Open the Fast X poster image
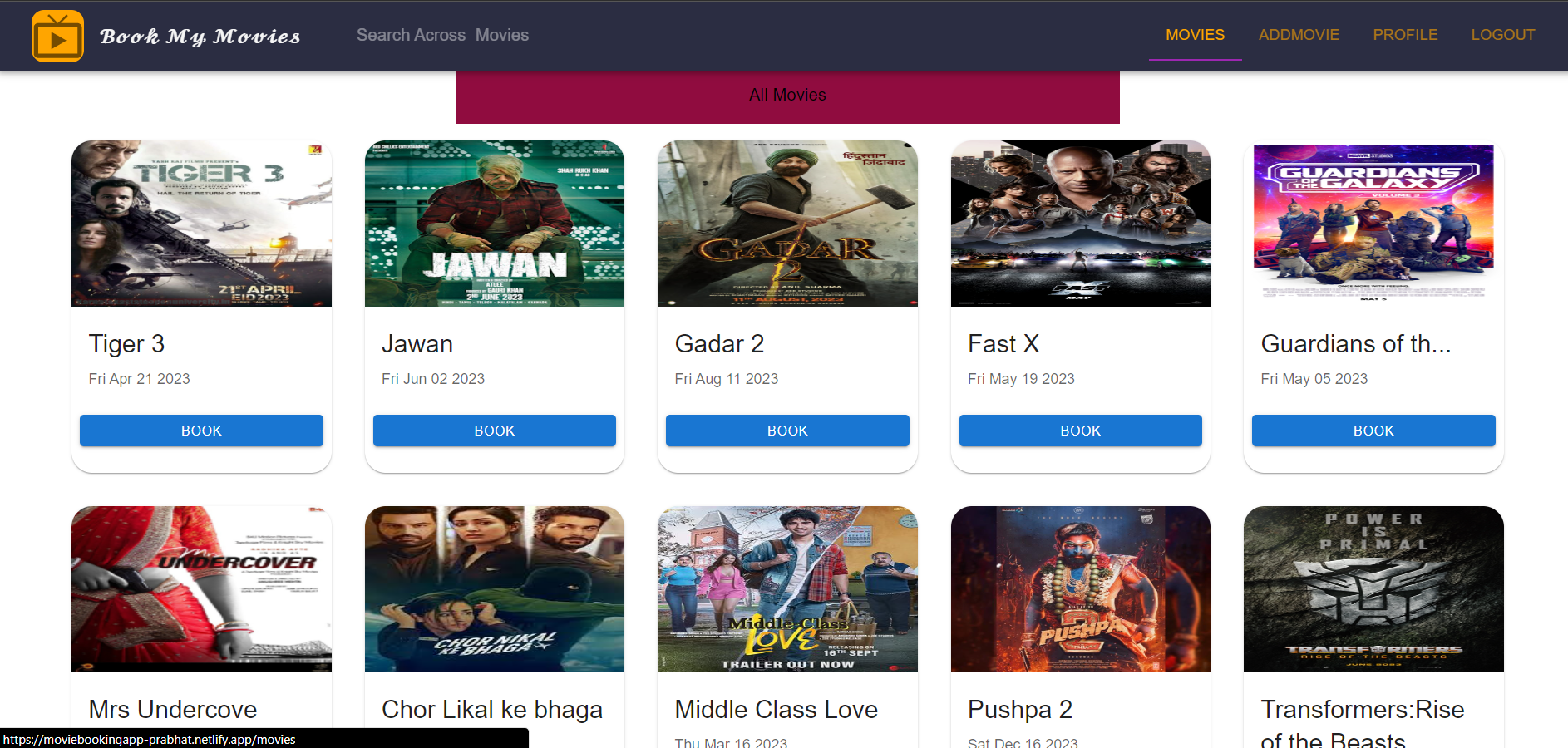Viewport: 1568px width, 748px height. coord(1080,224)
